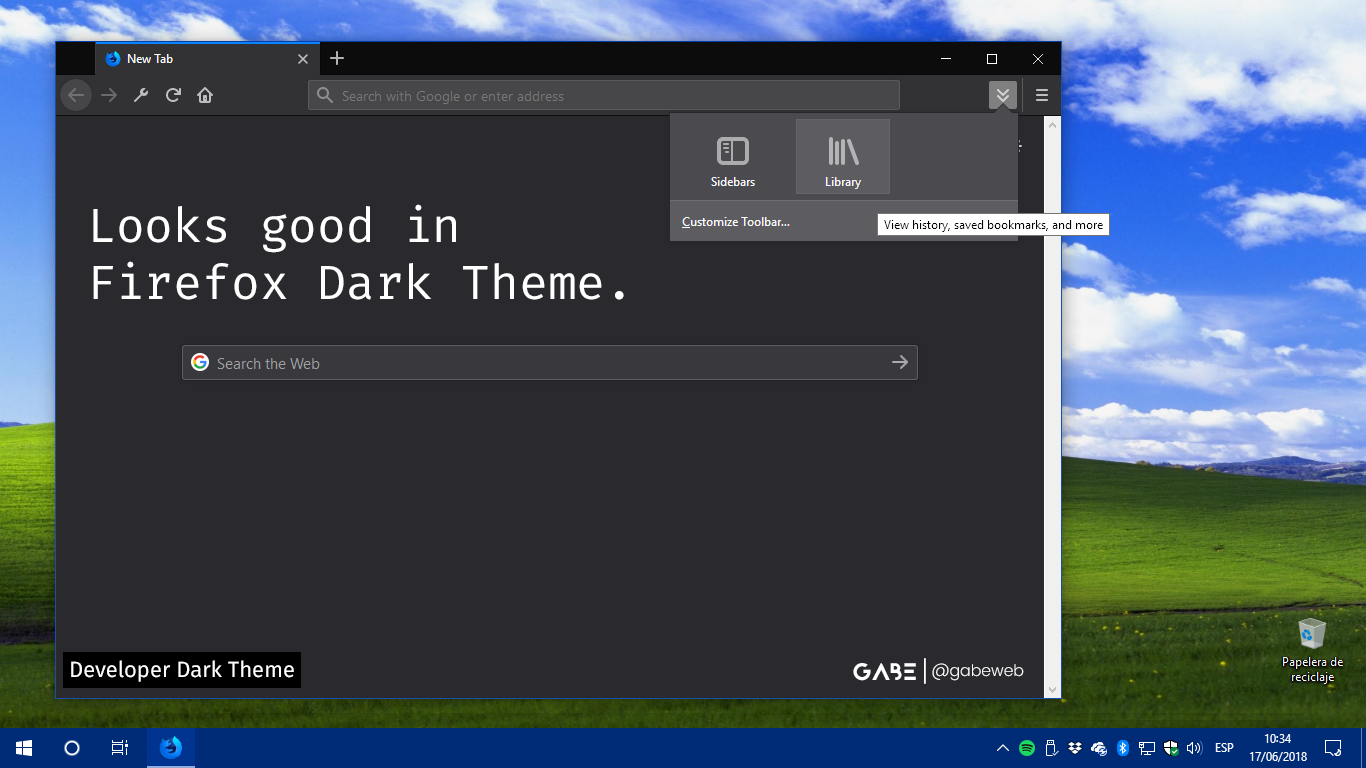Open Cortana search circle
This screenshot has height=768, width=1366.
(x=72, y=748)
